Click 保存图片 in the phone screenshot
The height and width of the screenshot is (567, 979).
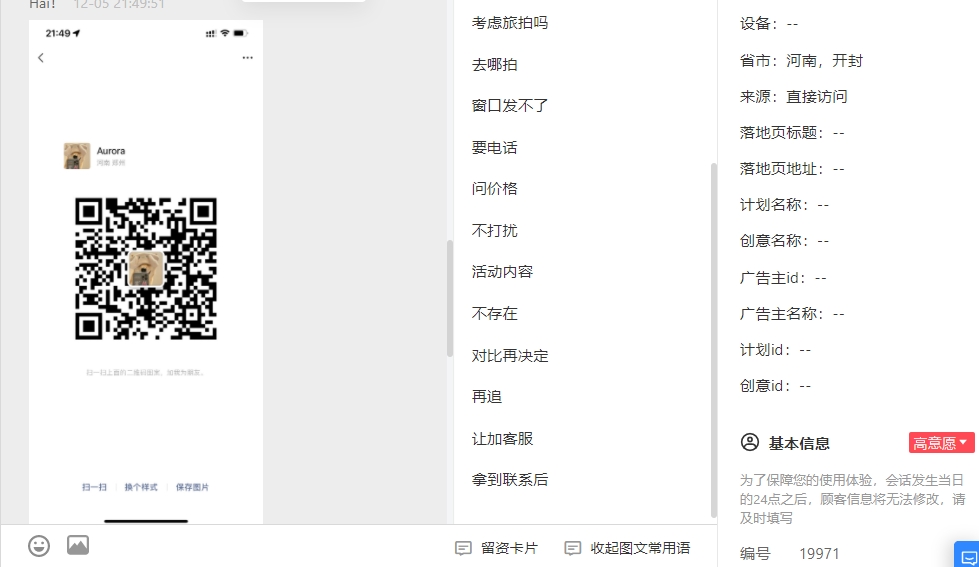(192, 487)
